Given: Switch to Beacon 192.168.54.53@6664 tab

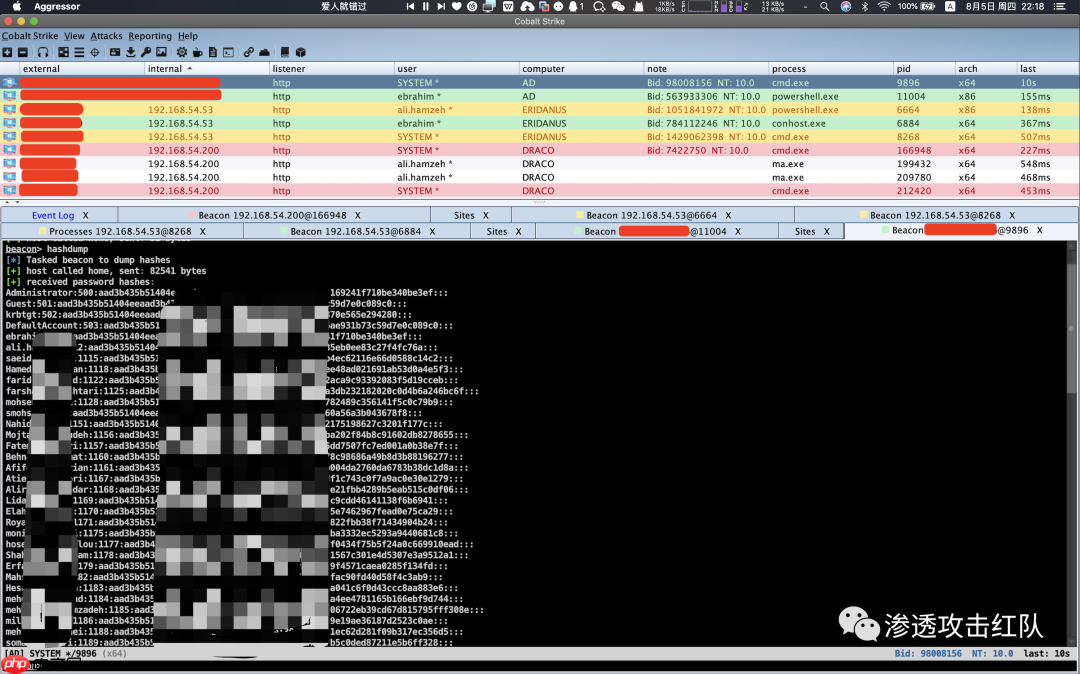Looking at the screenshot, I should pos(651,215).
